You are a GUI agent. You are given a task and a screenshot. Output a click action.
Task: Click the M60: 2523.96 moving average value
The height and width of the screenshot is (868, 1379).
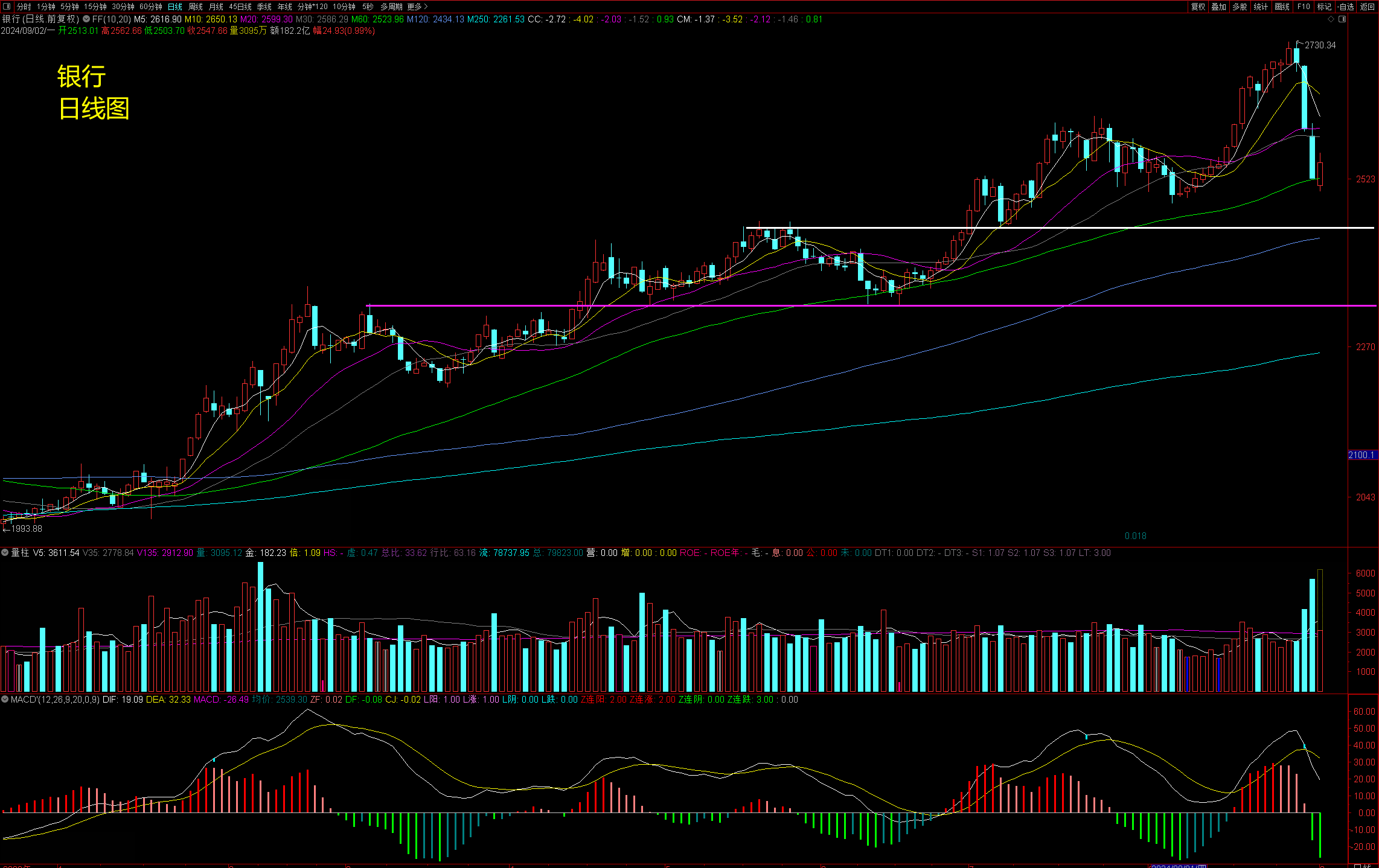pyautogui.click(x=377, y=19)
